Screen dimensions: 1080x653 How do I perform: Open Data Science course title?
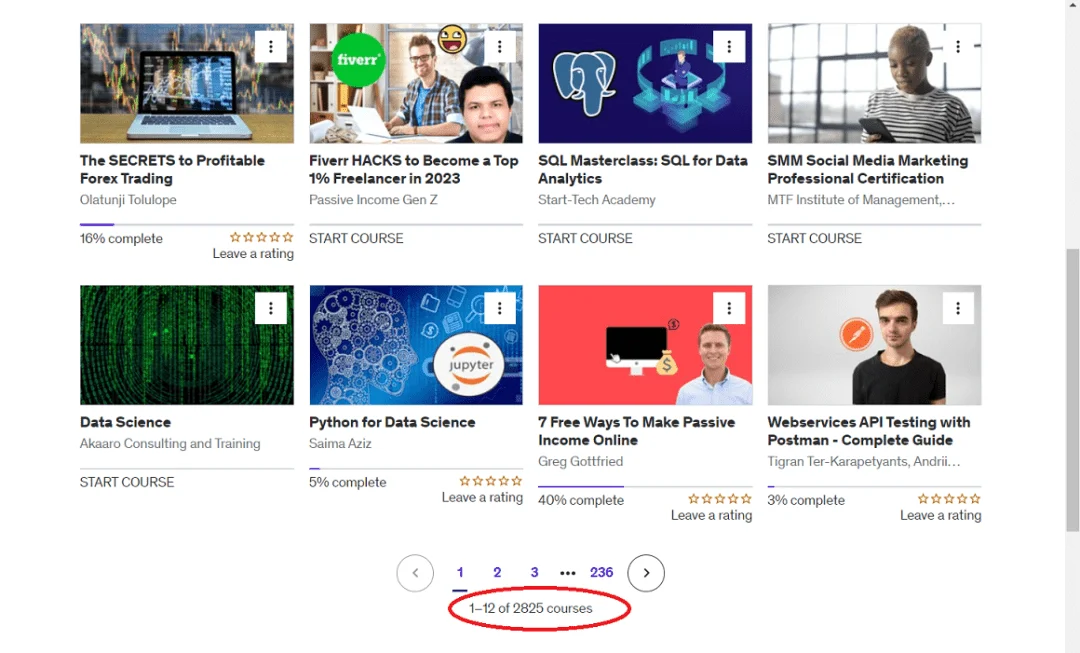pyautogui.click(x=125, y=422)
